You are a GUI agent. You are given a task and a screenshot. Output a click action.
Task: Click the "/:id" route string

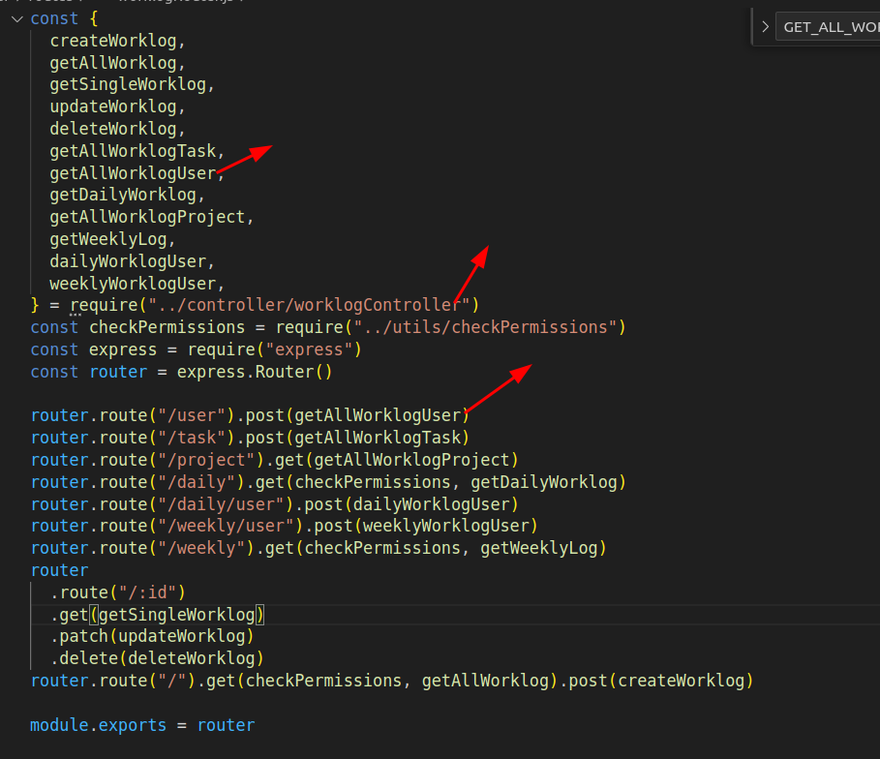[x=148, y=591]
